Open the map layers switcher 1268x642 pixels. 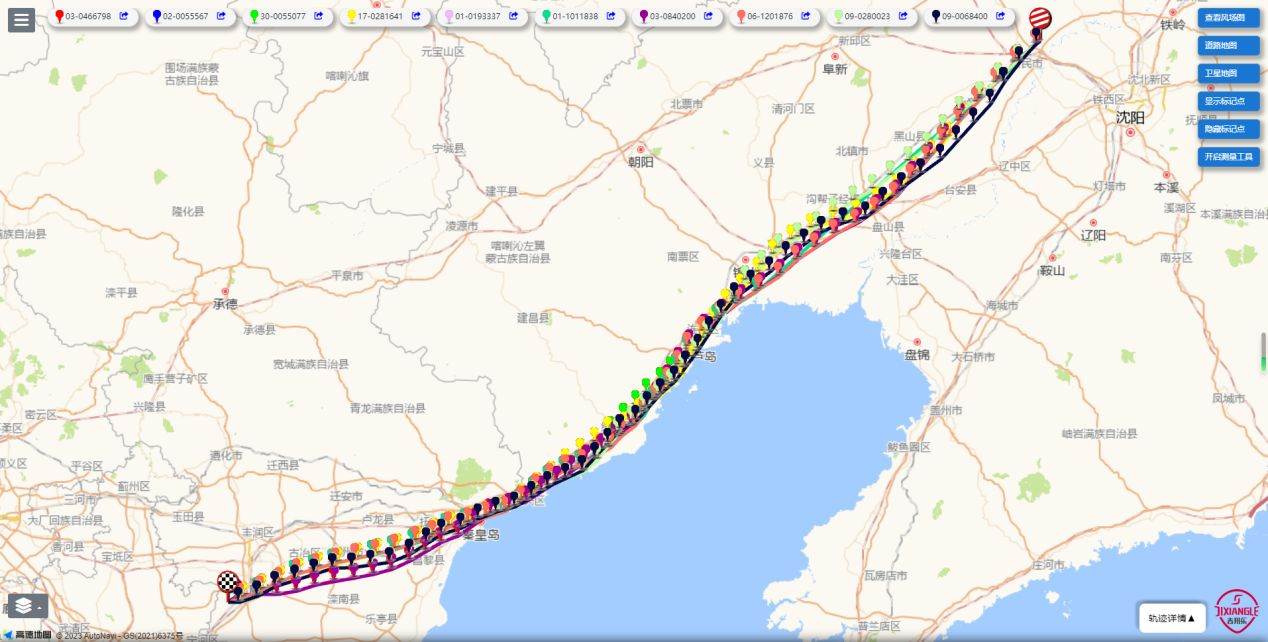27,606
